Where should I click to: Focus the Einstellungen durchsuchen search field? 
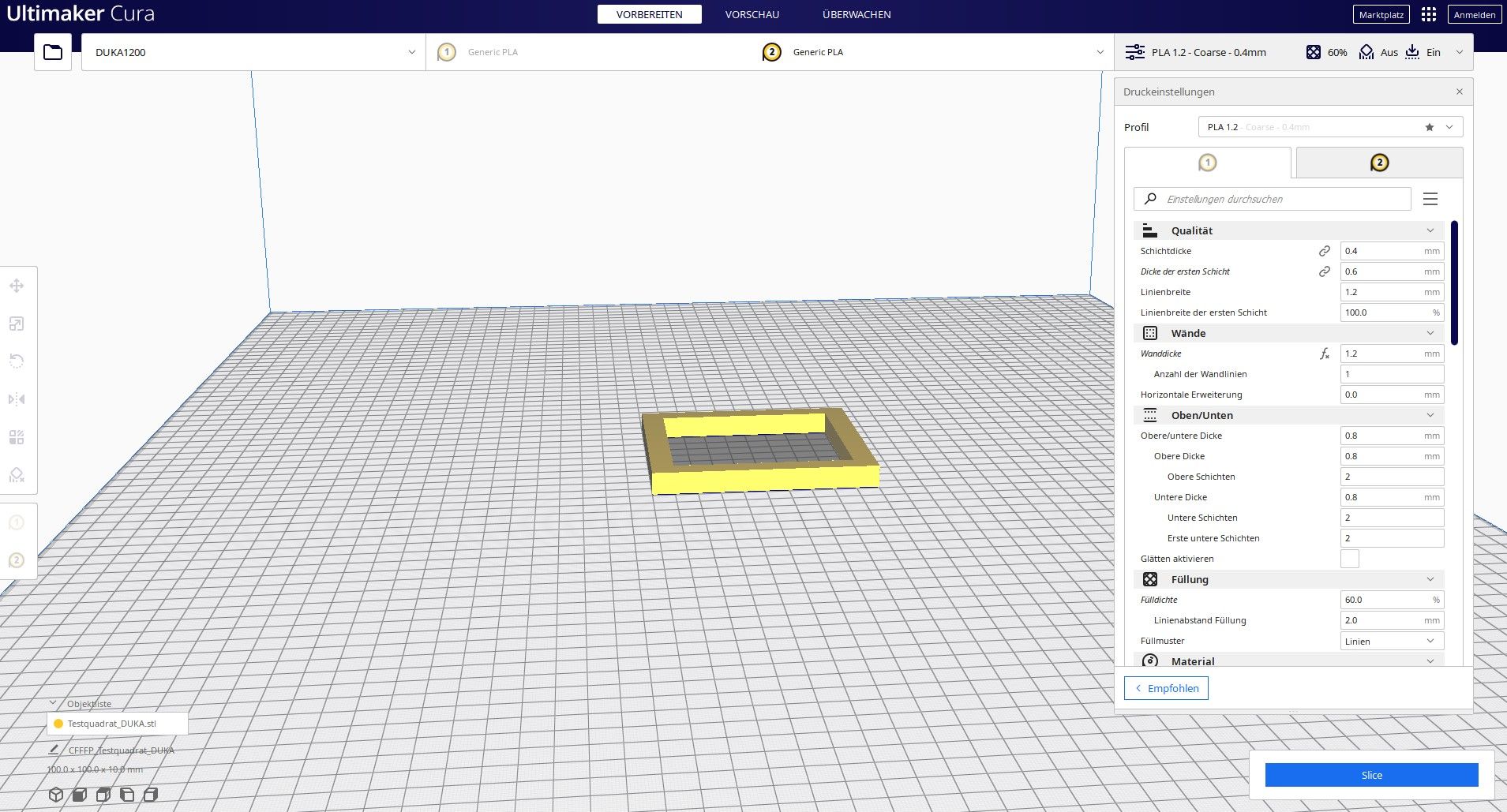click(x=1272, y=199)
